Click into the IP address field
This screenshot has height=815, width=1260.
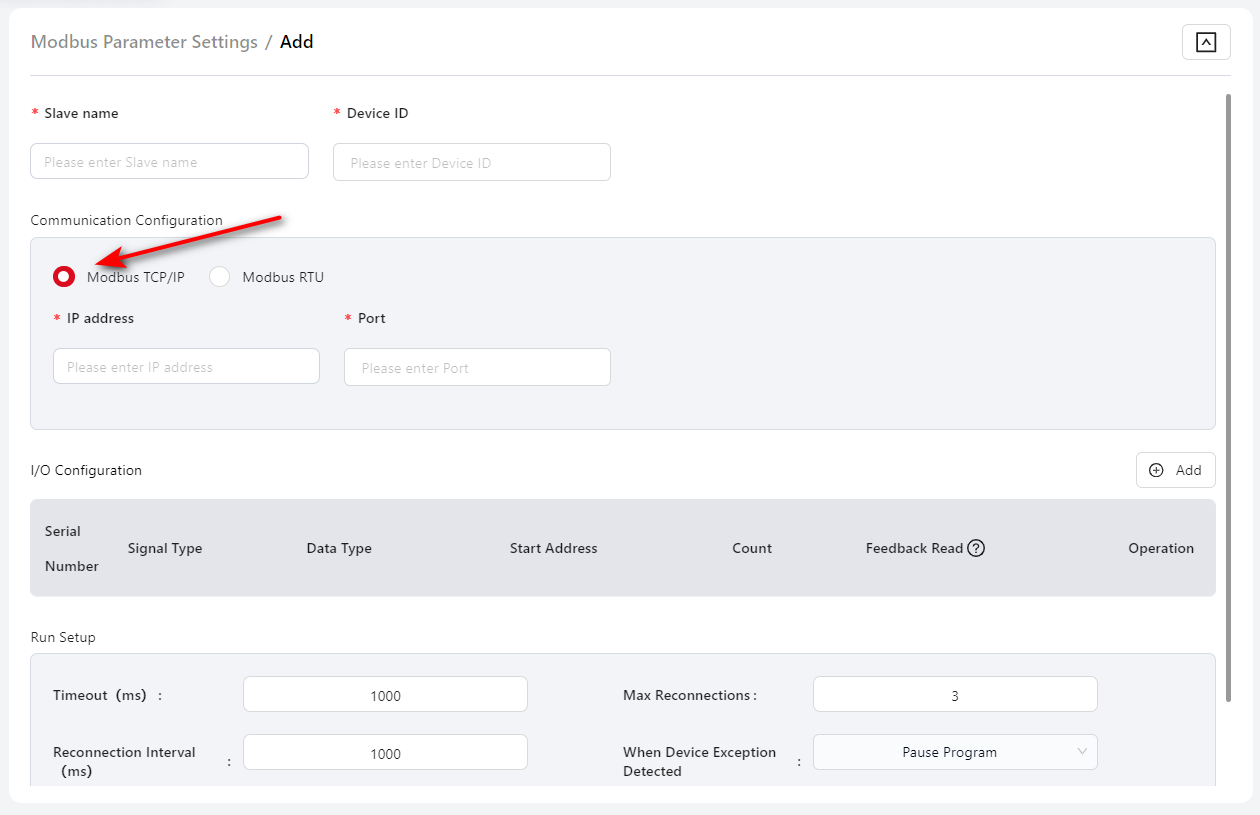[186, 366]
